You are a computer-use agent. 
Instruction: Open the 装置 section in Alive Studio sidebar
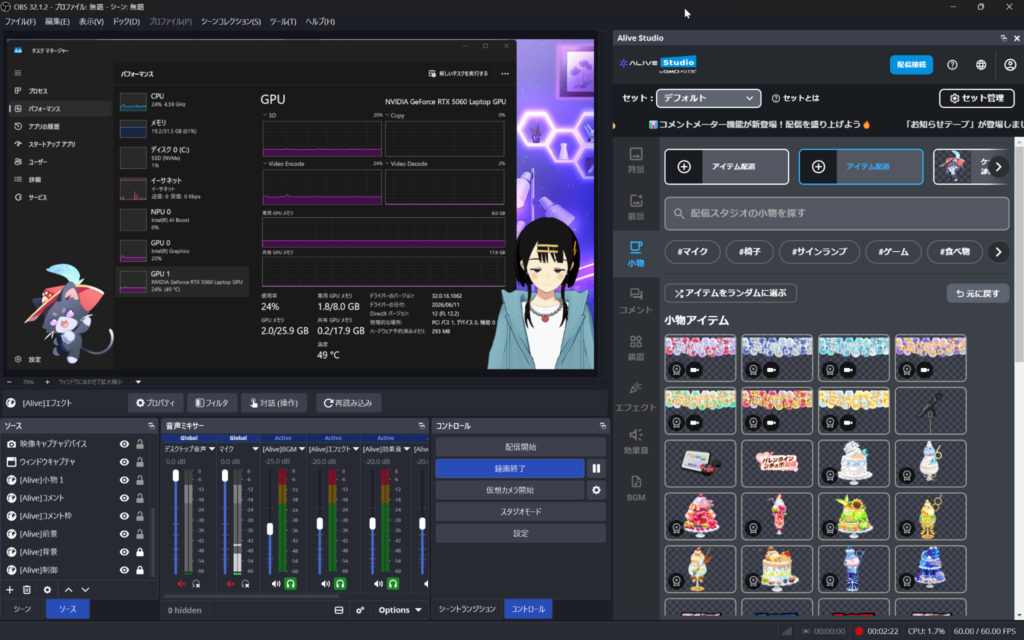tap(635, 348)
